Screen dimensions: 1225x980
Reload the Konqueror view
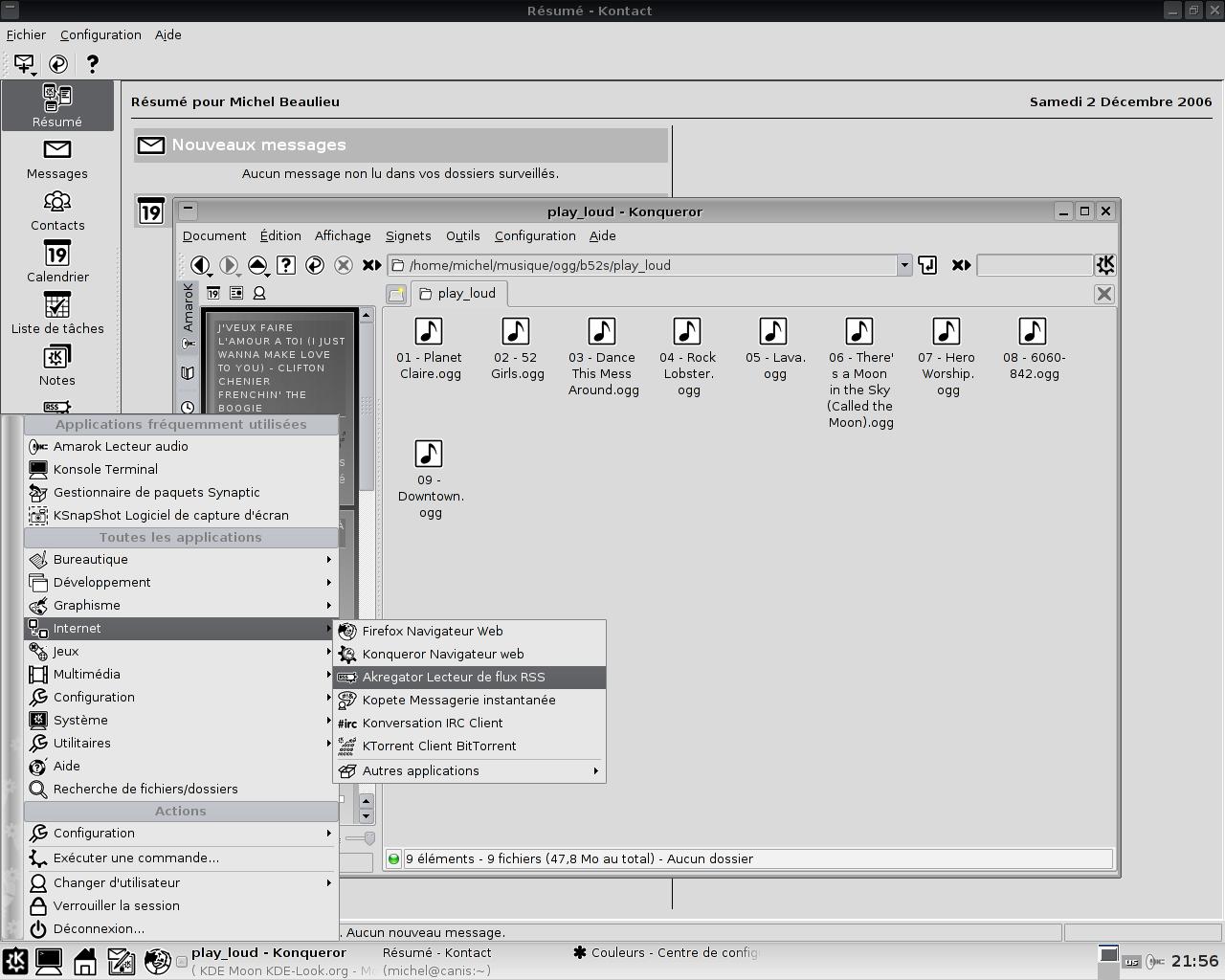coord(314,265)
